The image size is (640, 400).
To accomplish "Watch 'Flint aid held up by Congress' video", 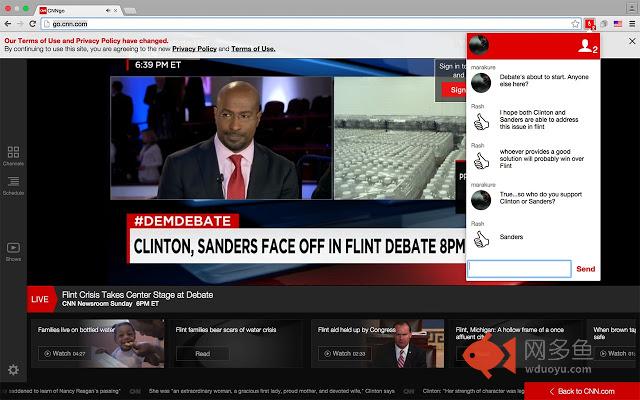I will 345,353.
